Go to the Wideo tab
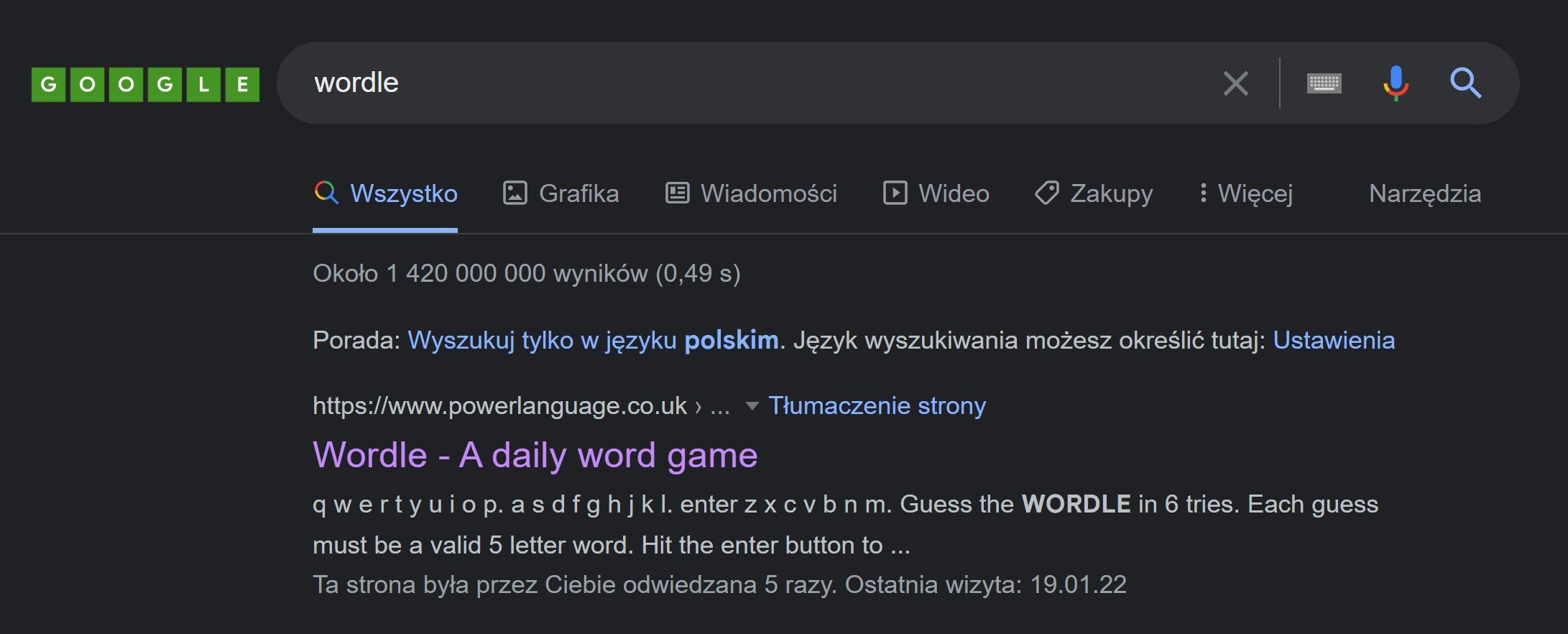The image size is (1568, 634). 936,193
